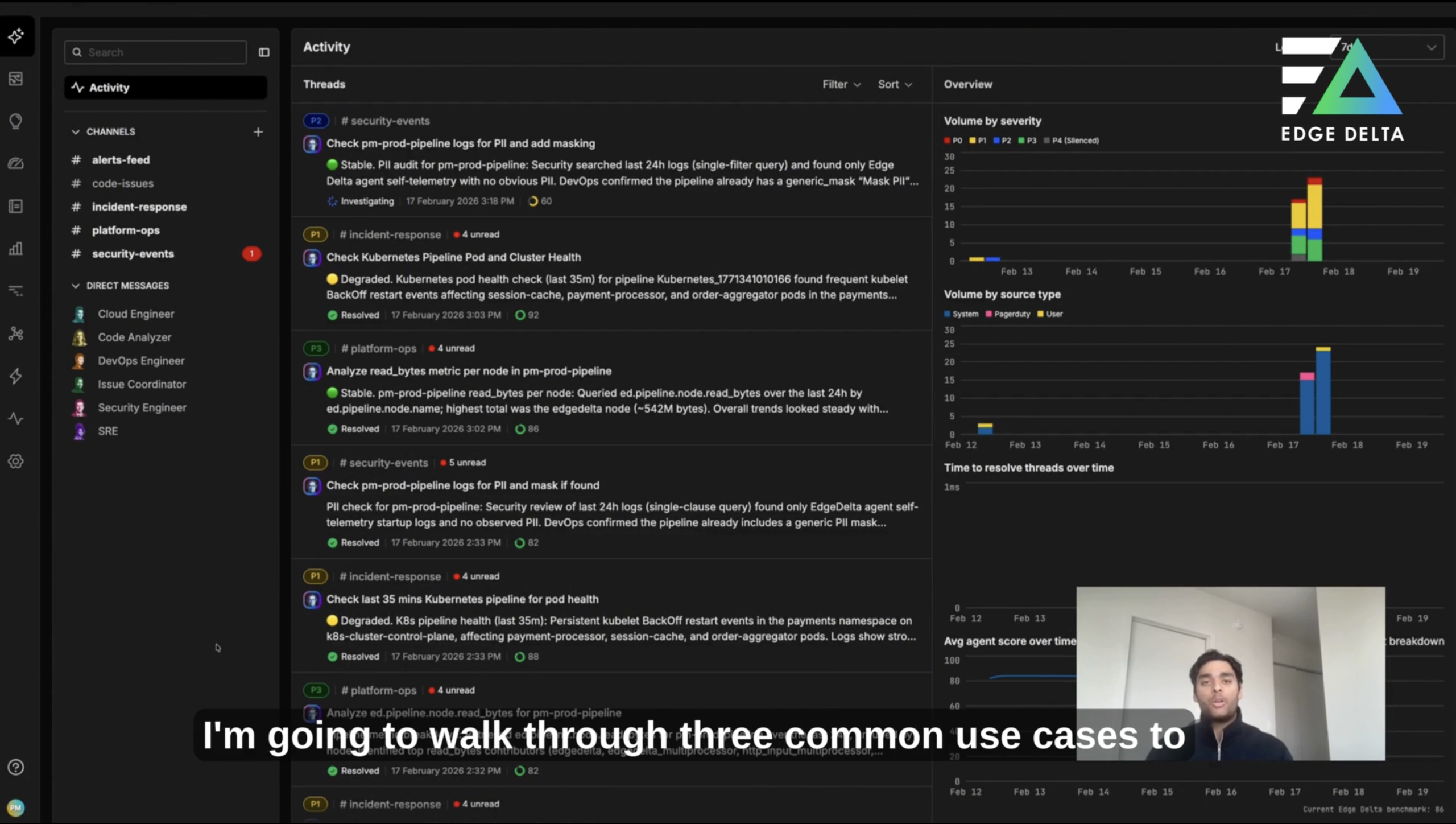Collapse the CHANNELS section
The image size is (1456, 824).
click(76, 131)
